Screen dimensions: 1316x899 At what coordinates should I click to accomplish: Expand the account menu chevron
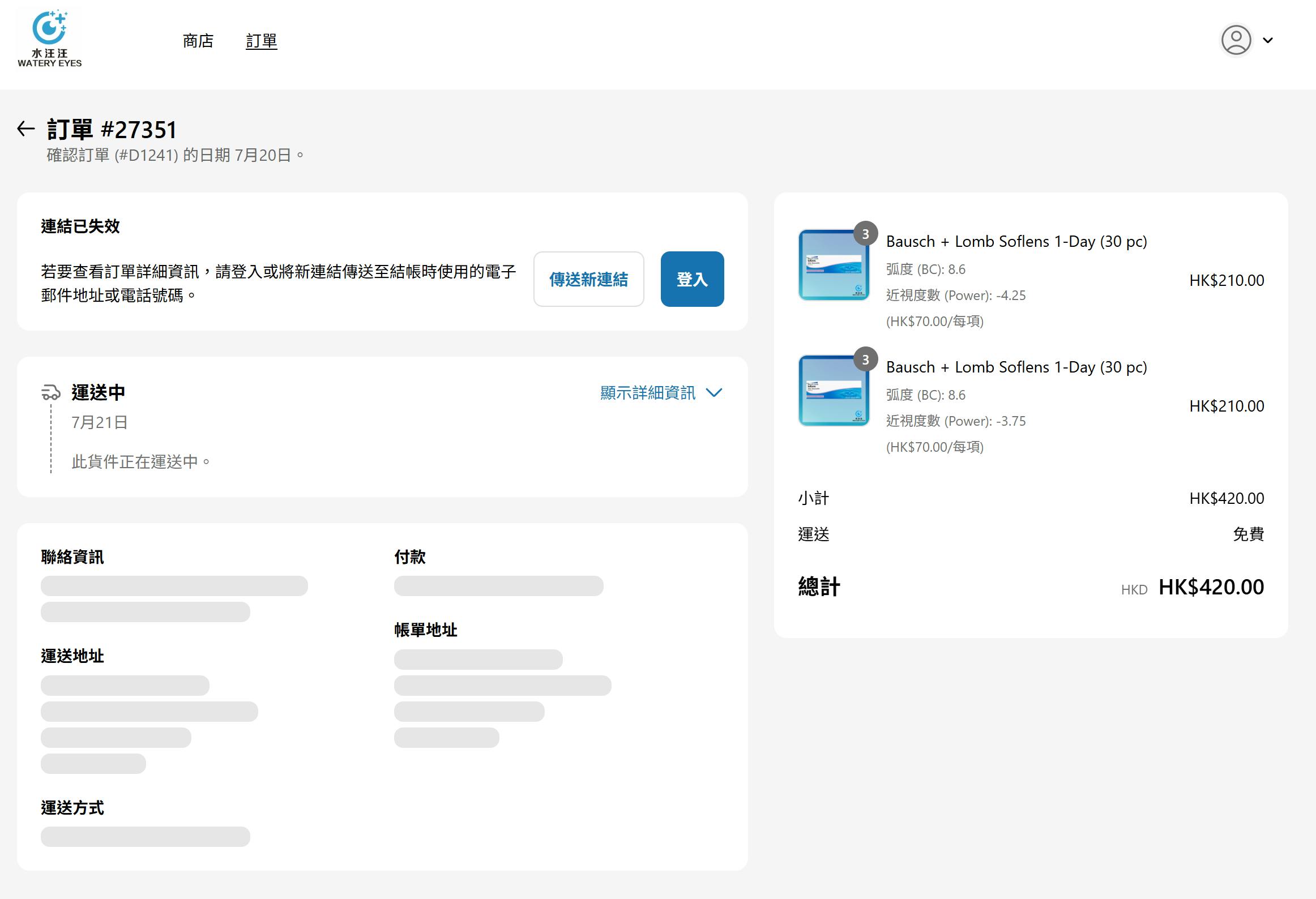click(1268, 40)
